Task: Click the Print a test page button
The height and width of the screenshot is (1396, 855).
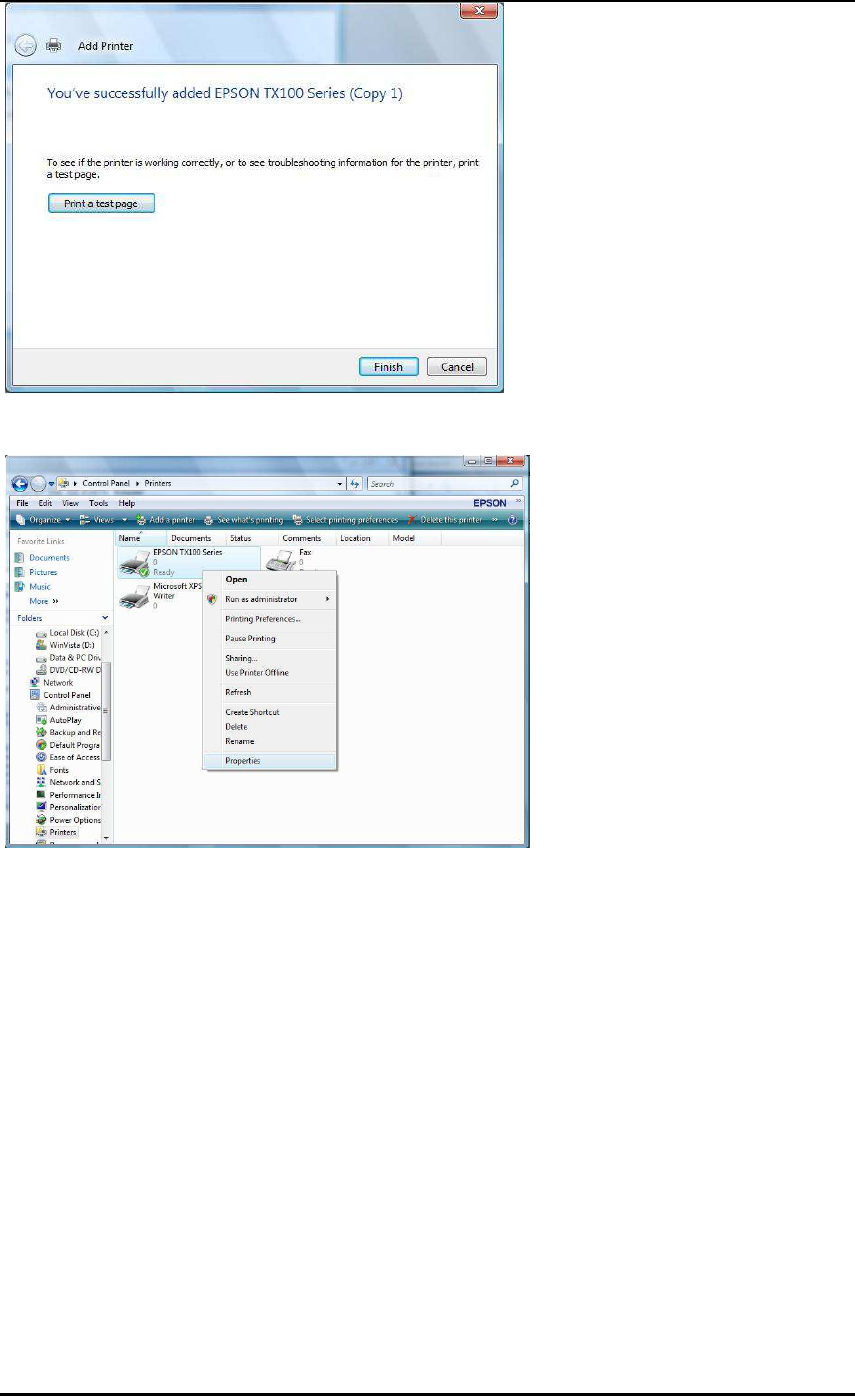Action: (101, 203)
